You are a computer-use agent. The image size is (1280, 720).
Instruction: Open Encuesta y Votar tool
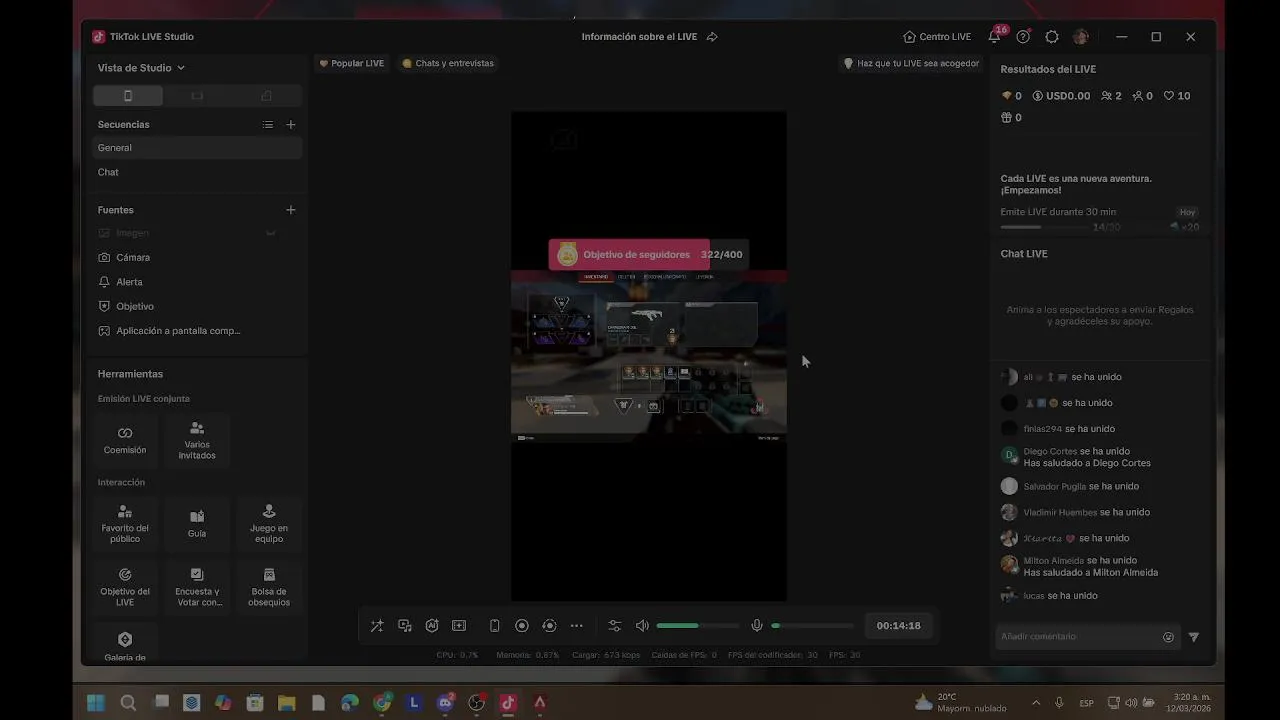click(197, 587)
